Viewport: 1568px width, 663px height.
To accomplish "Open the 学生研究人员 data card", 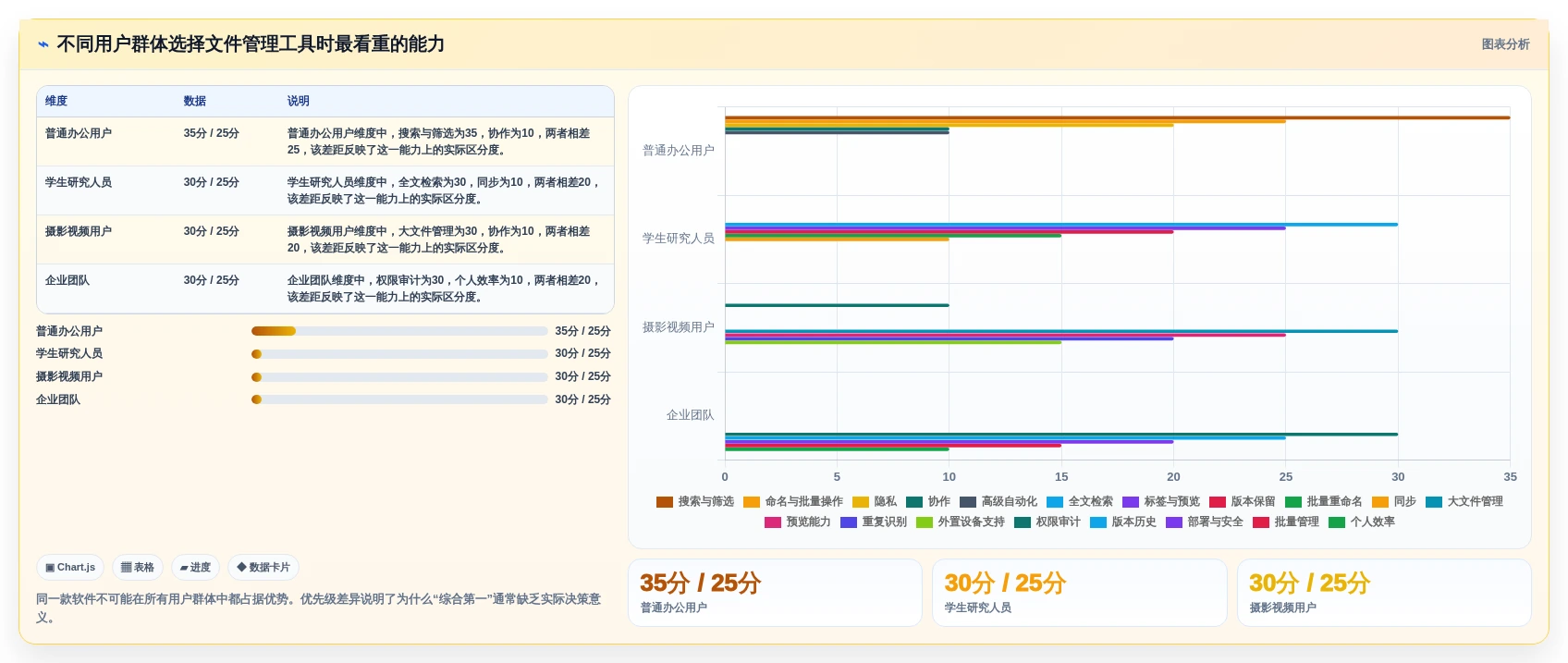I will (x=1079, y=593).
